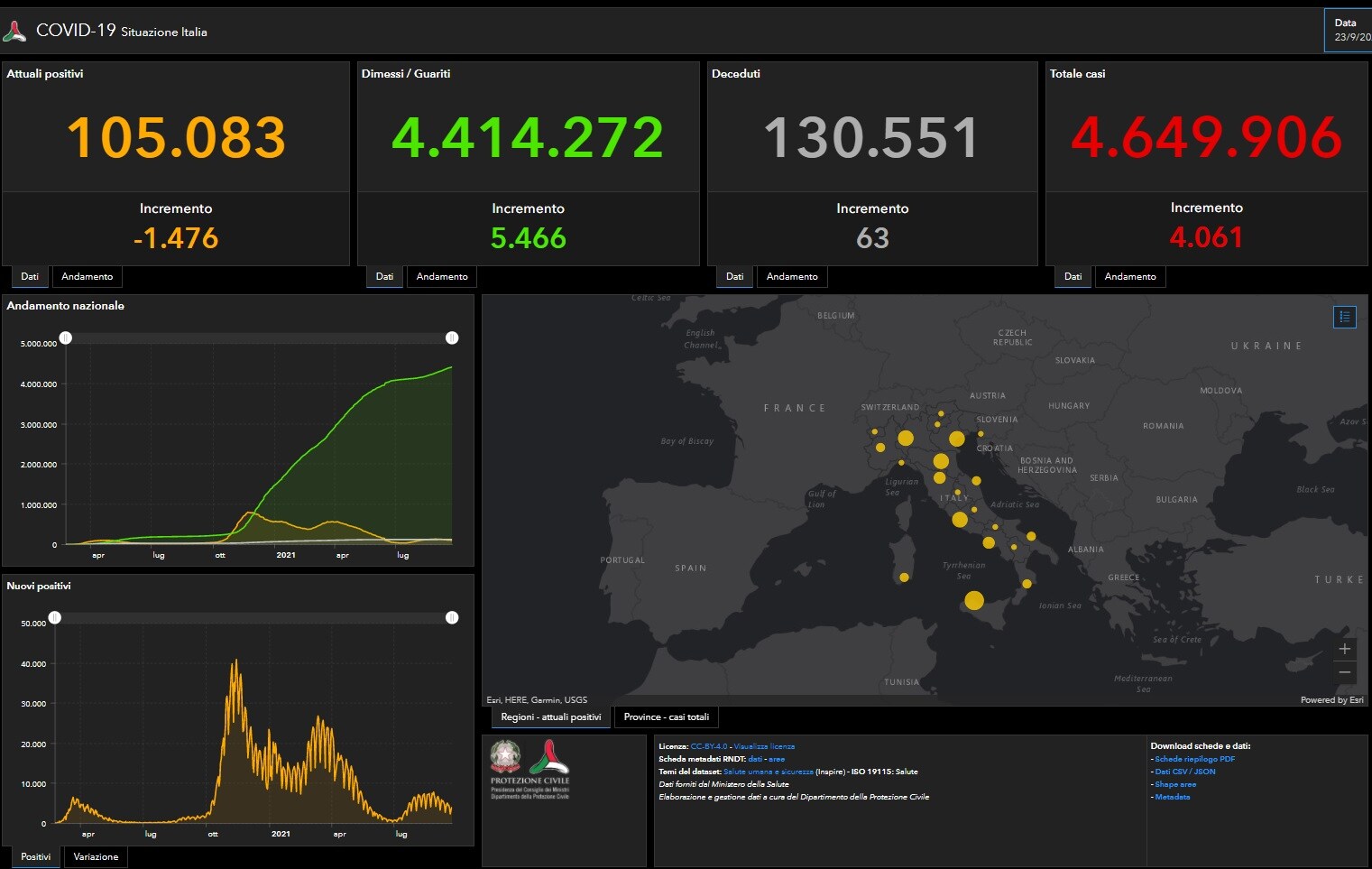Switch Attuali positivi to Andamento tab
Viewport: 1372px width, 869px height.
click(87, 277)
